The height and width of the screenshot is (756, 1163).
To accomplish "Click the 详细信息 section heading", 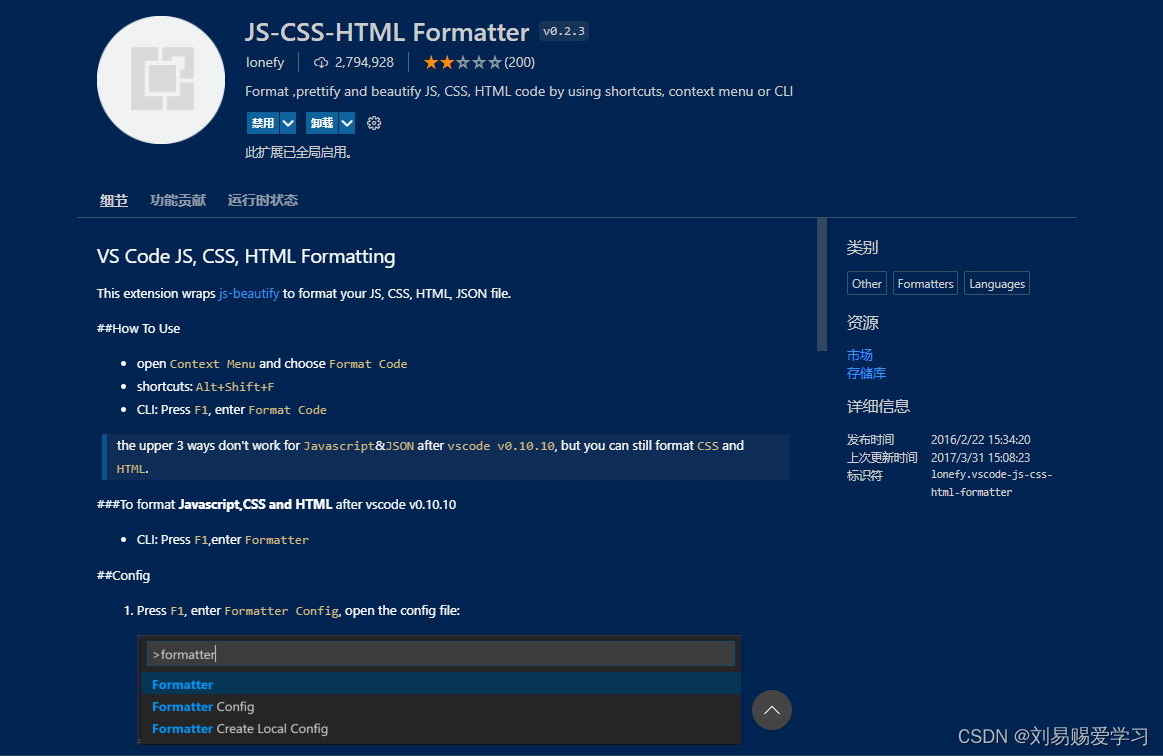I will (878, 407).
